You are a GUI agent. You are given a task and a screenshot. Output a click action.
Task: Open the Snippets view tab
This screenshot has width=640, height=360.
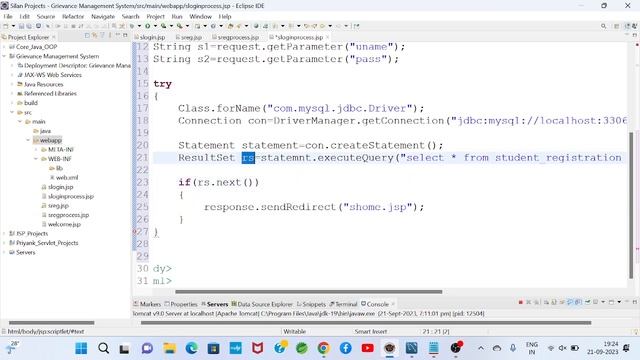click(x=311, y=304)
